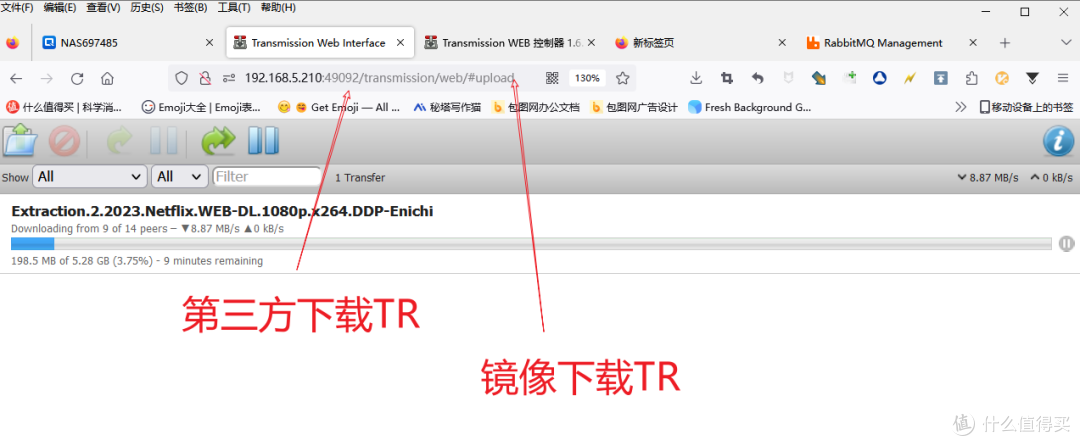Click the Start selected torrents arrow icon
The height and width of the screenshot is (446, 1080).
coord(119,142)
